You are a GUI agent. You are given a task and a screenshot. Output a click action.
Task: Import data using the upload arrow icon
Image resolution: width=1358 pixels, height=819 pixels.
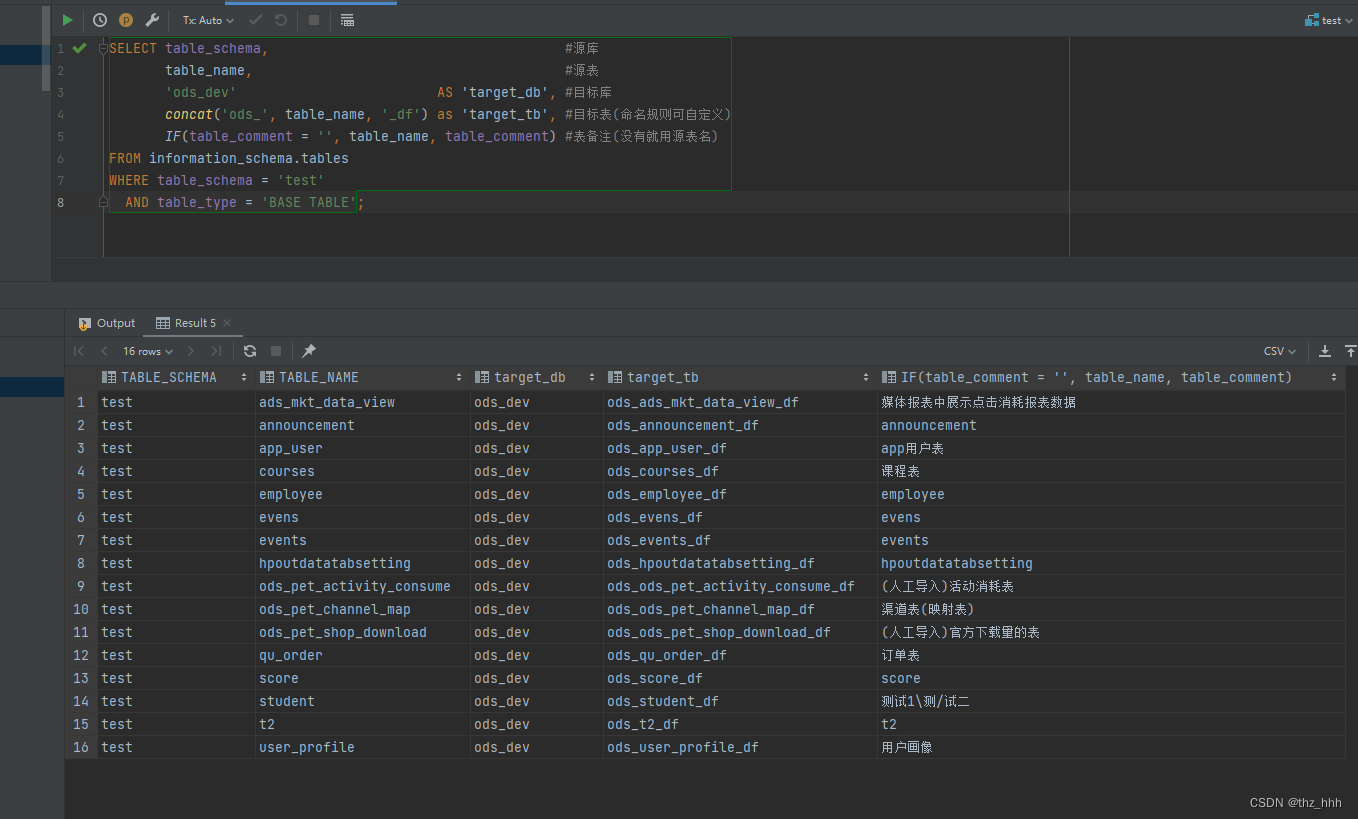(x=1350, y=351)
